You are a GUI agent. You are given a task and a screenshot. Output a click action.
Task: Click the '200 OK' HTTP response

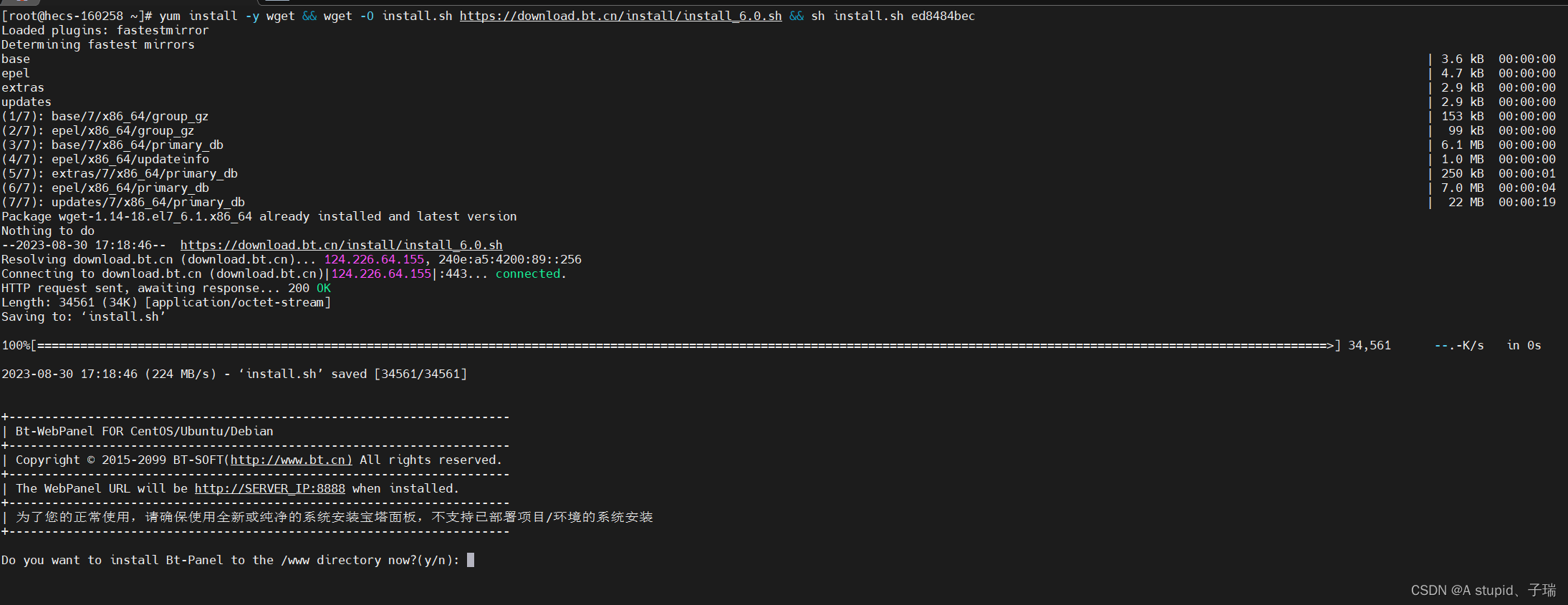(x=309, y=288)
